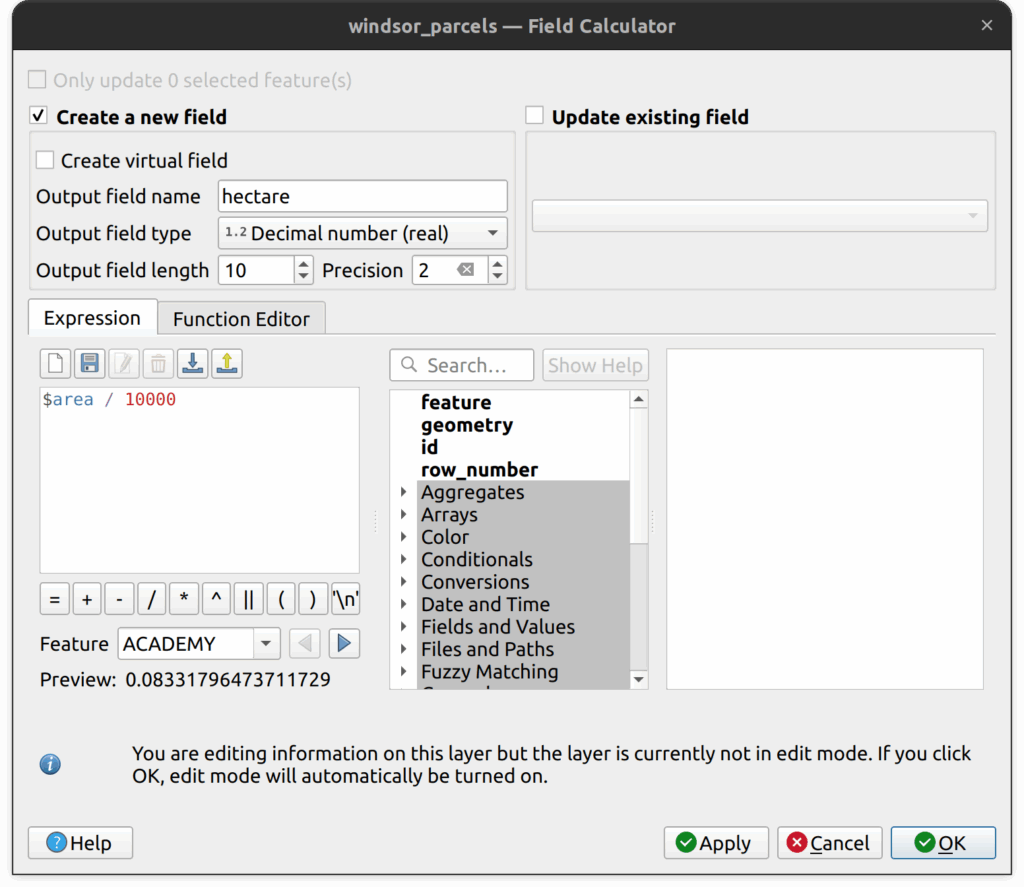Clear the Precision value
The image size is (1024, 887).
pos(466,270)
